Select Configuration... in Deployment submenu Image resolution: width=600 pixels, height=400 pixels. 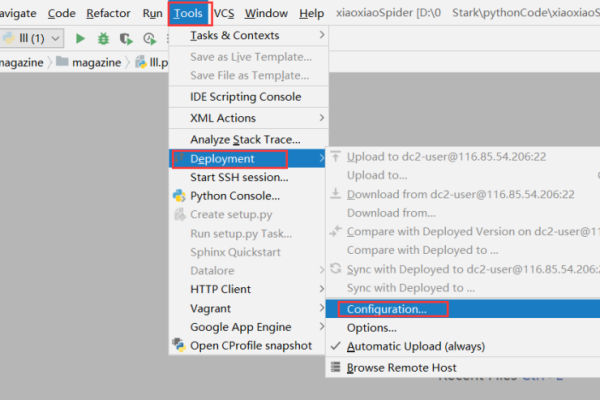coord(386,309)
